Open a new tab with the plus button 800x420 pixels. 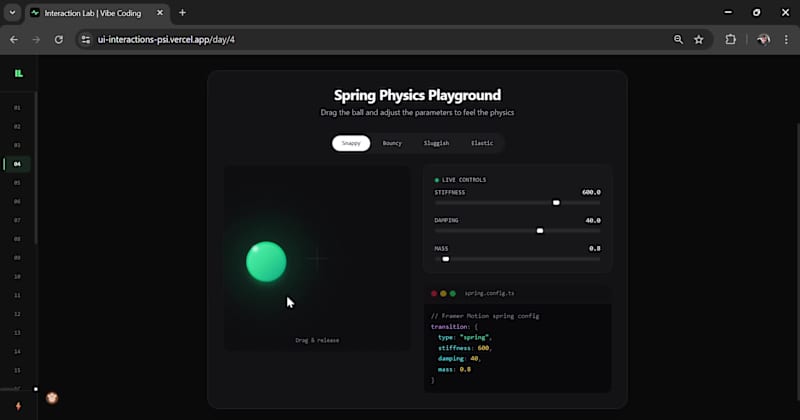coord(182,13)
